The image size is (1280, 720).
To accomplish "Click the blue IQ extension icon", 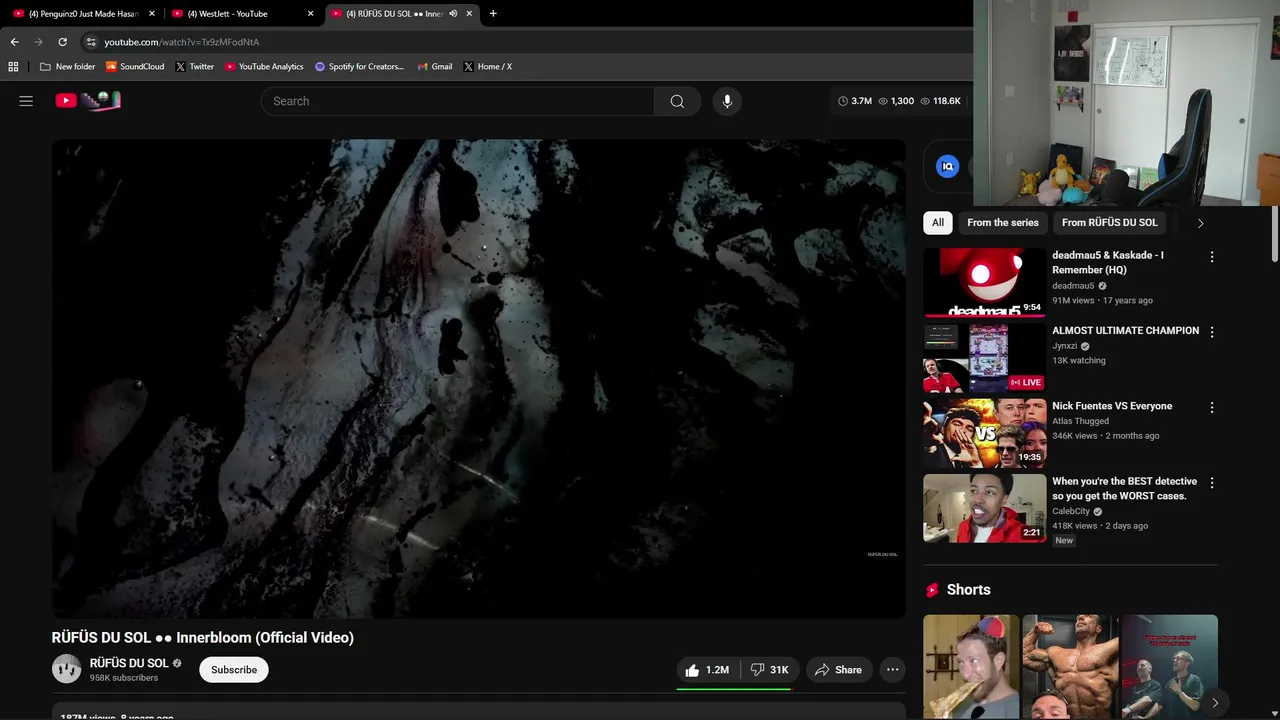I will 947,167.
